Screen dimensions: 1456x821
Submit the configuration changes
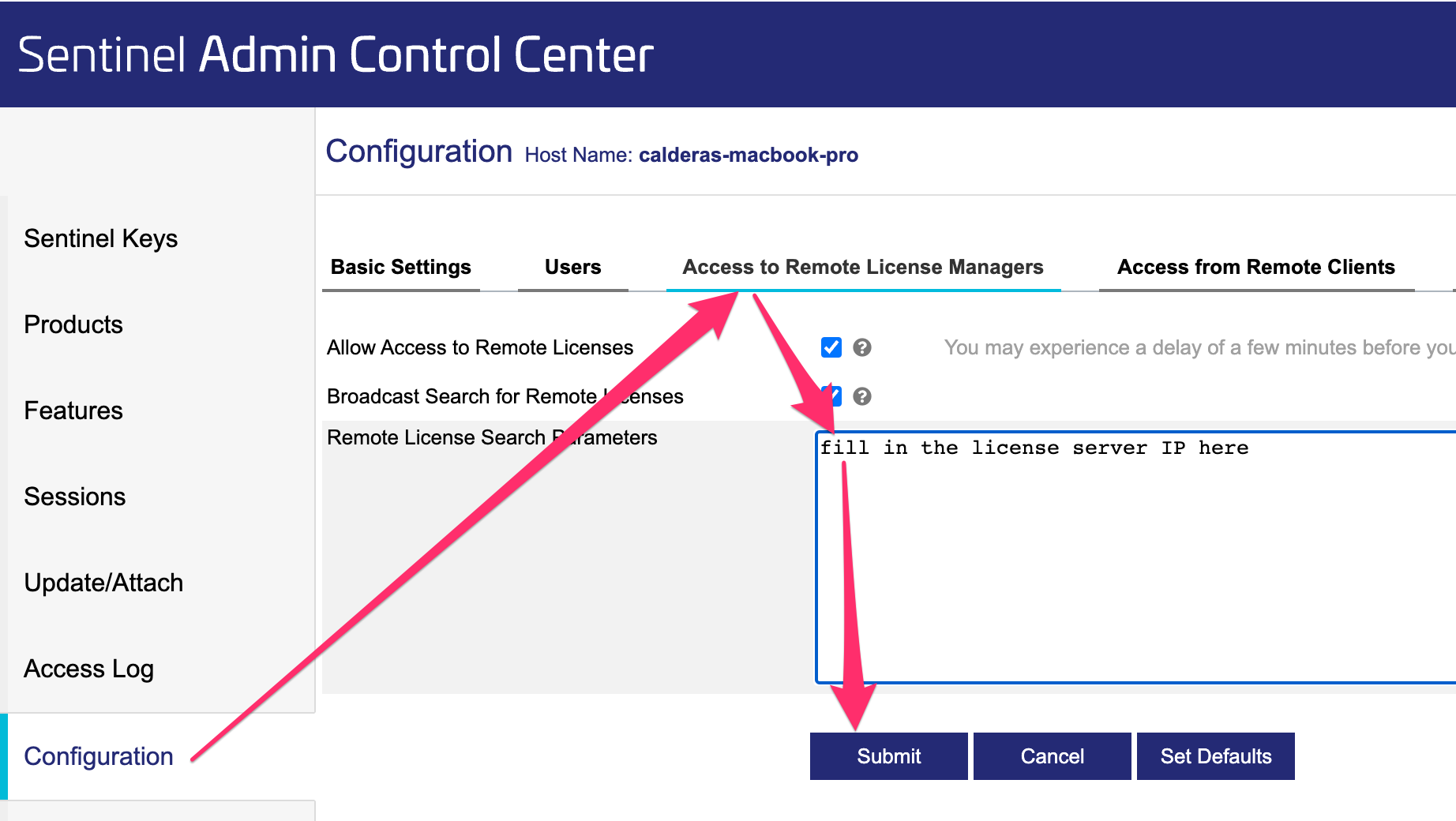tap(889, 756)
